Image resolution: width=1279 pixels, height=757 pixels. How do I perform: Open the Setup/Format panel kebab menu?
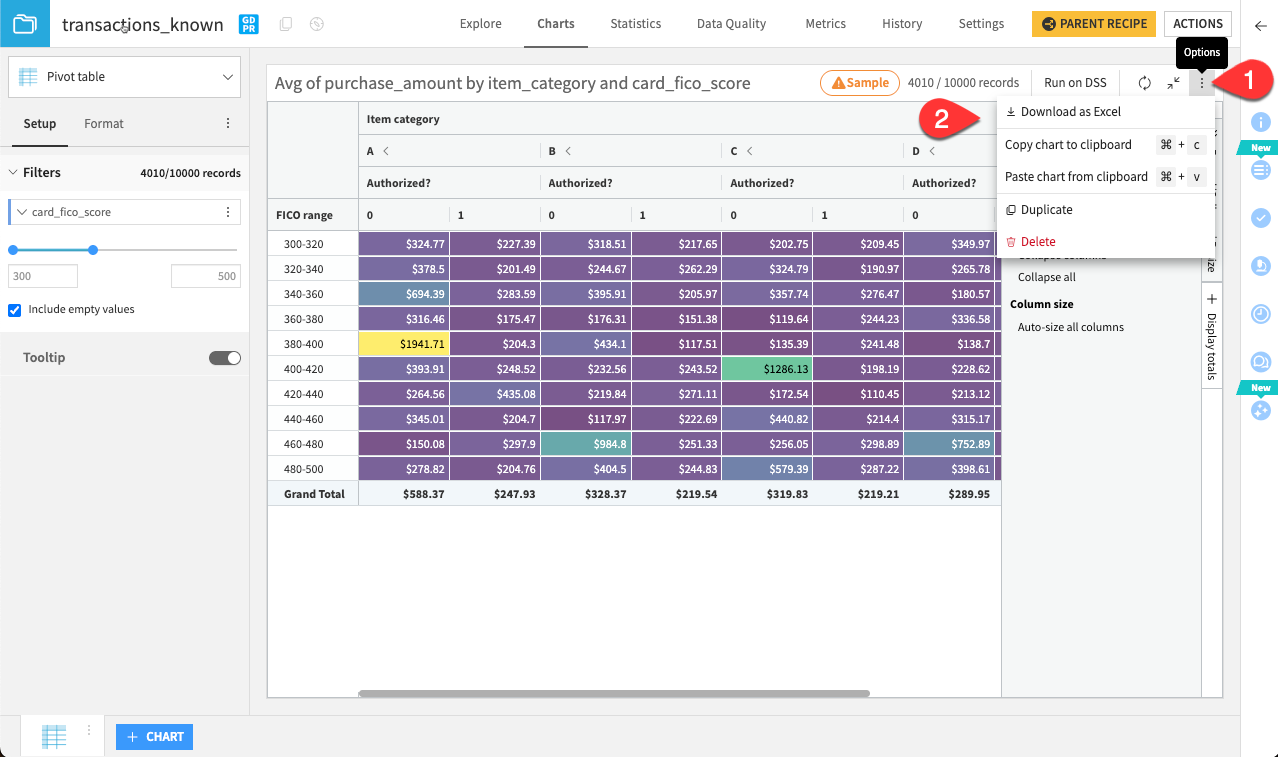click(x=228, y=124)
